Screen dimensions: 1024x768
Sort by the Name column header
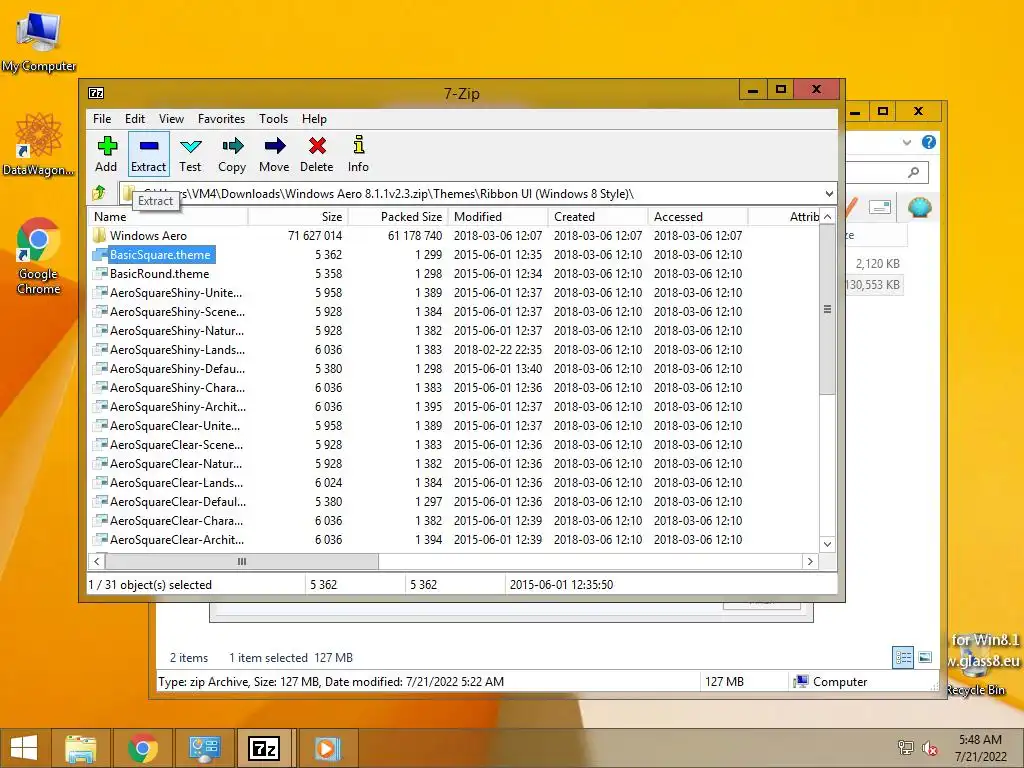click(168, 217)
